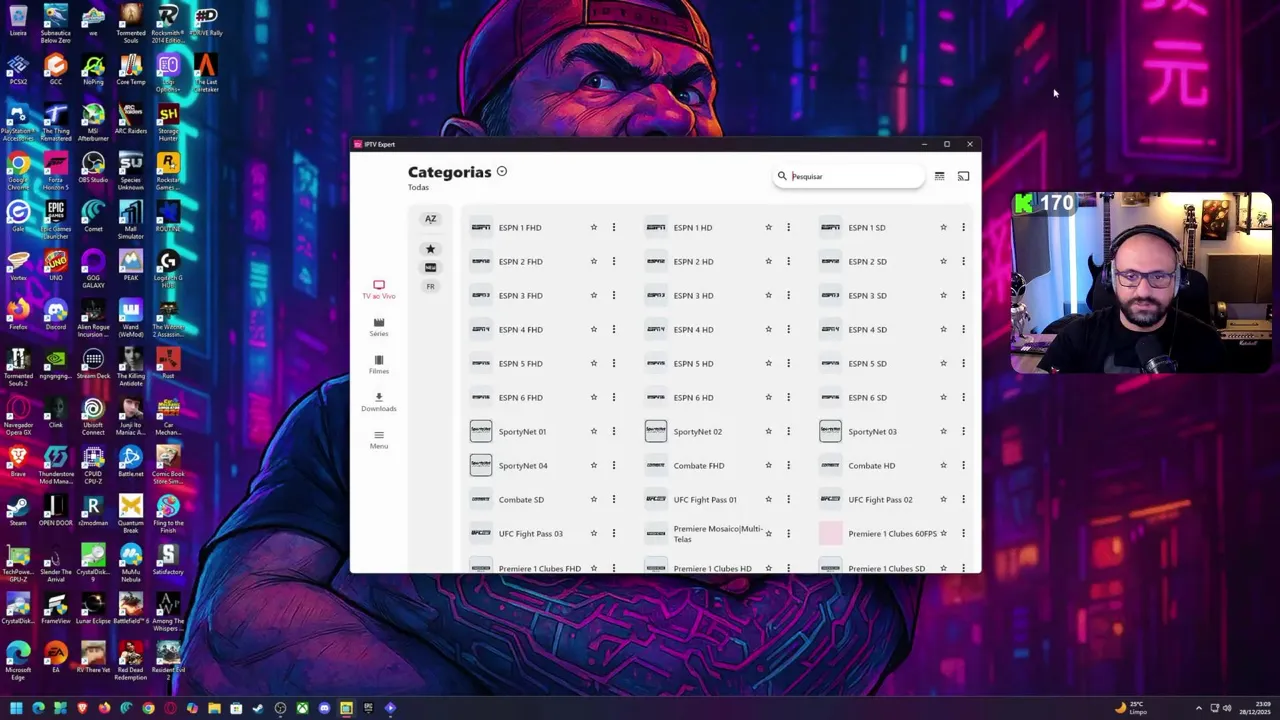Open the Séries section in sidebar
Screen dimensions: 1280x720
pyautogui.click(x=379, y=327)
